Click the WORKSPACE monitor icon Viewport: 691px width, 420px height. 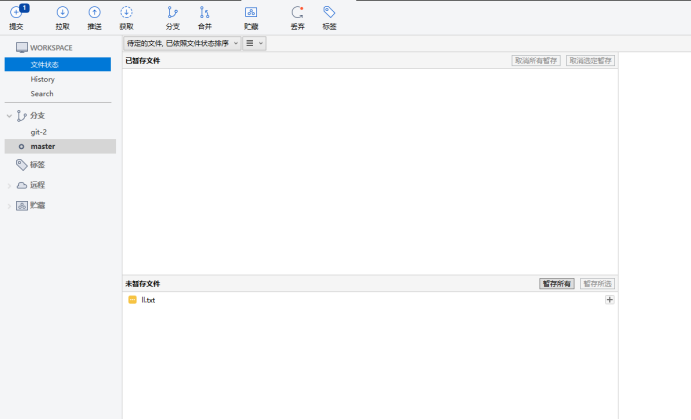click(22, 48)
